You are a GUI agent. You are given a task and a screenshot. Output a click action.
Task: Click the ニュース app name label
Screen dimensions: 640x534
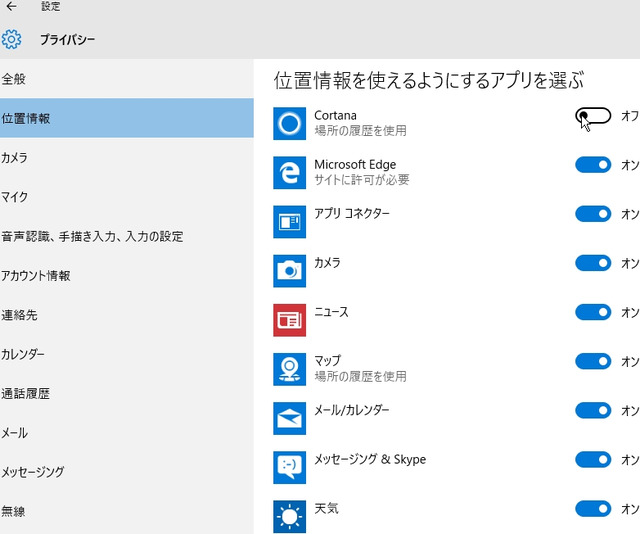[331, 312]
